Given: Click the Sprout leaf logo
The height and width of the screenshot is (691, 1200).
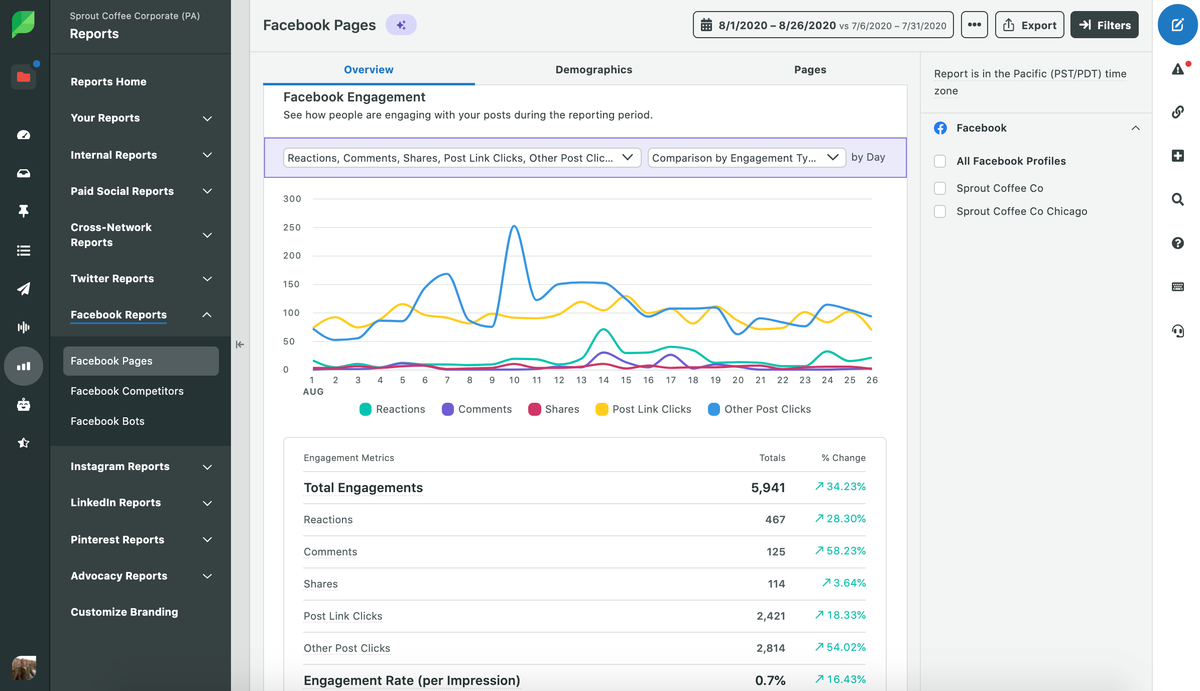Looking at the screenshot, I should click(24, 25).
